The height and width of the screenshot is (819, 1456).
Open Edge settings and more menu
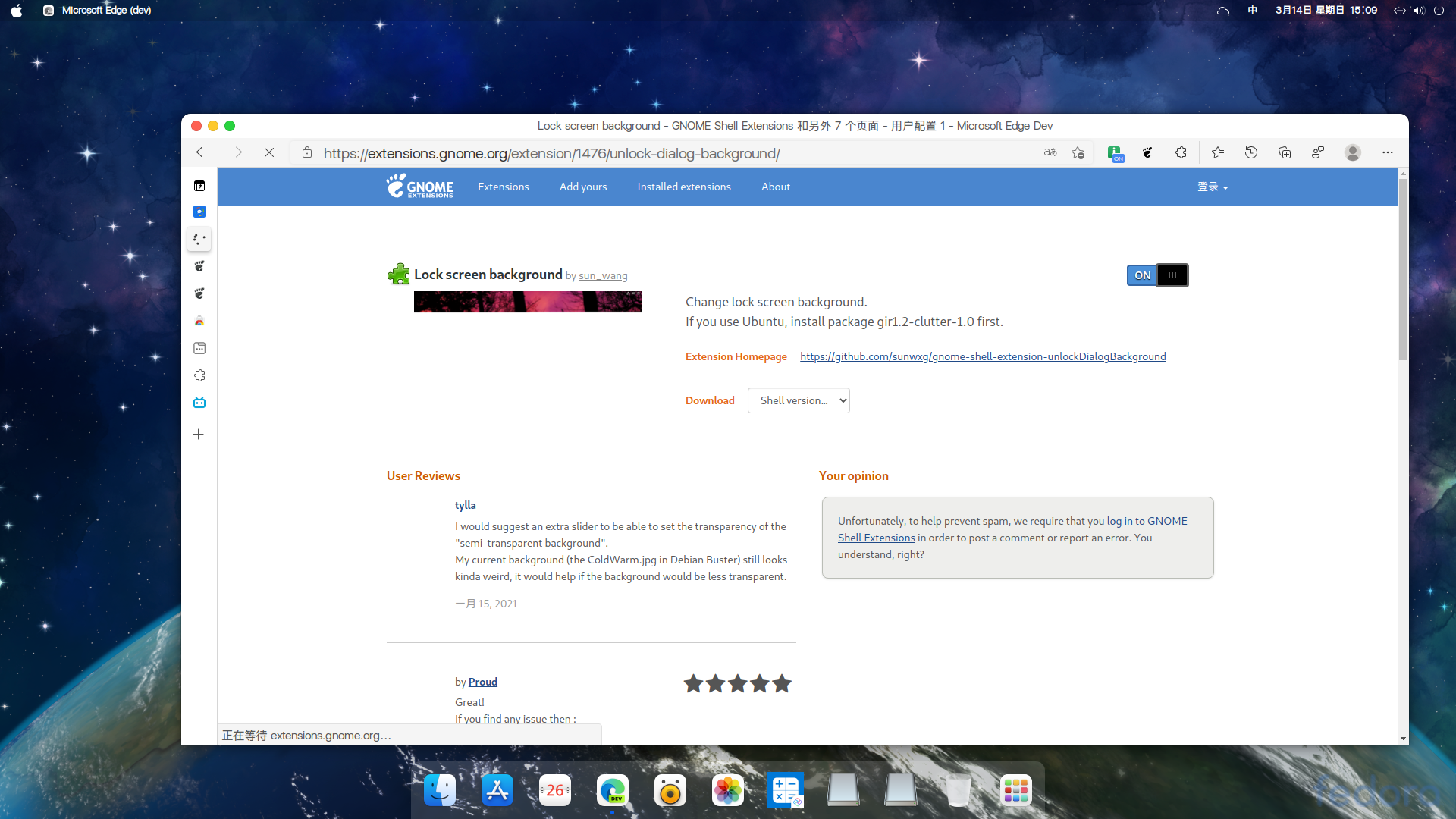tap(1387, 152)
